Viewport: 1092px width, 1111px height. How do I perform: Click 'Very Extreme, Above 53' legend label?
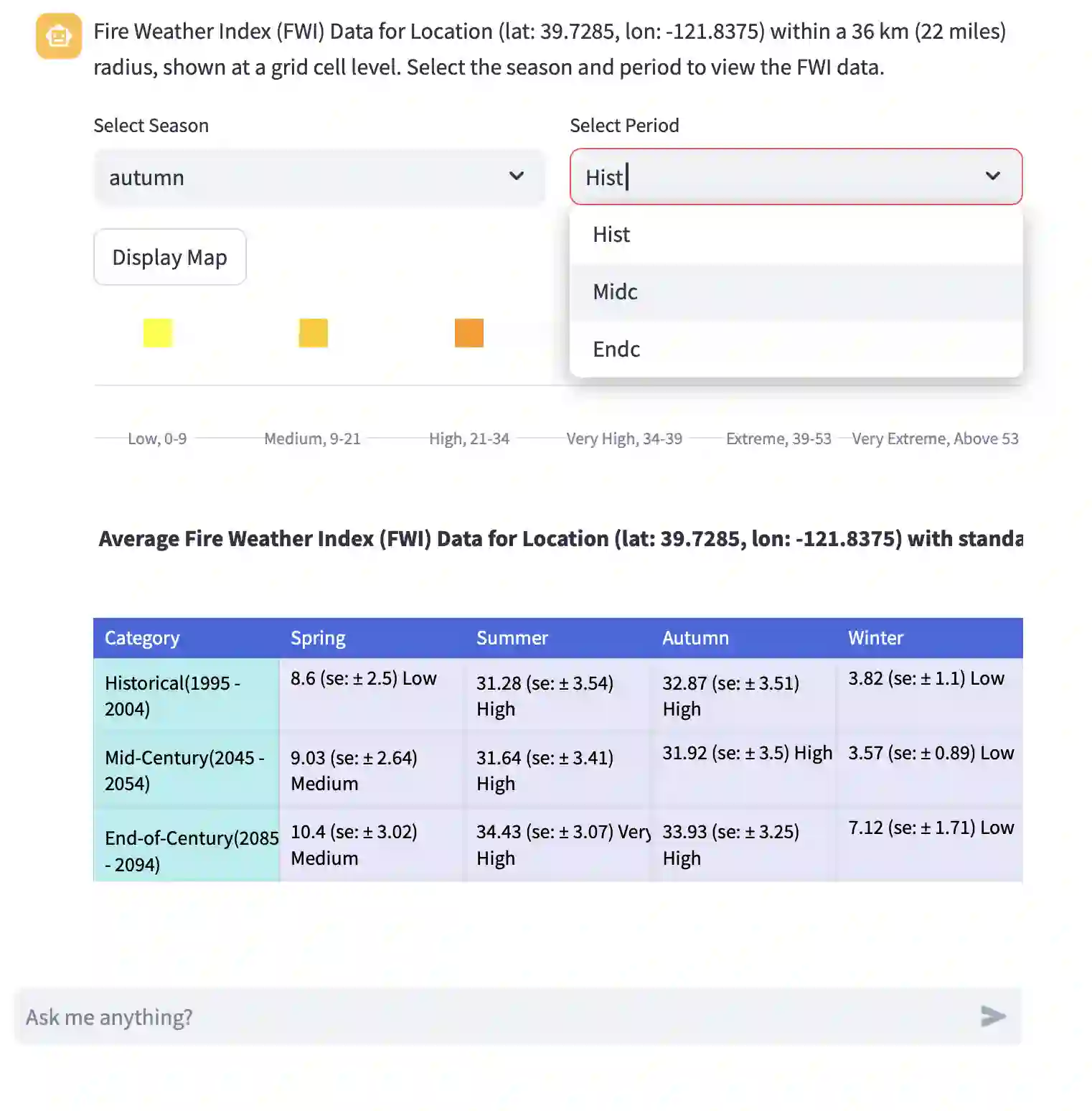click(x=935, y=439)
